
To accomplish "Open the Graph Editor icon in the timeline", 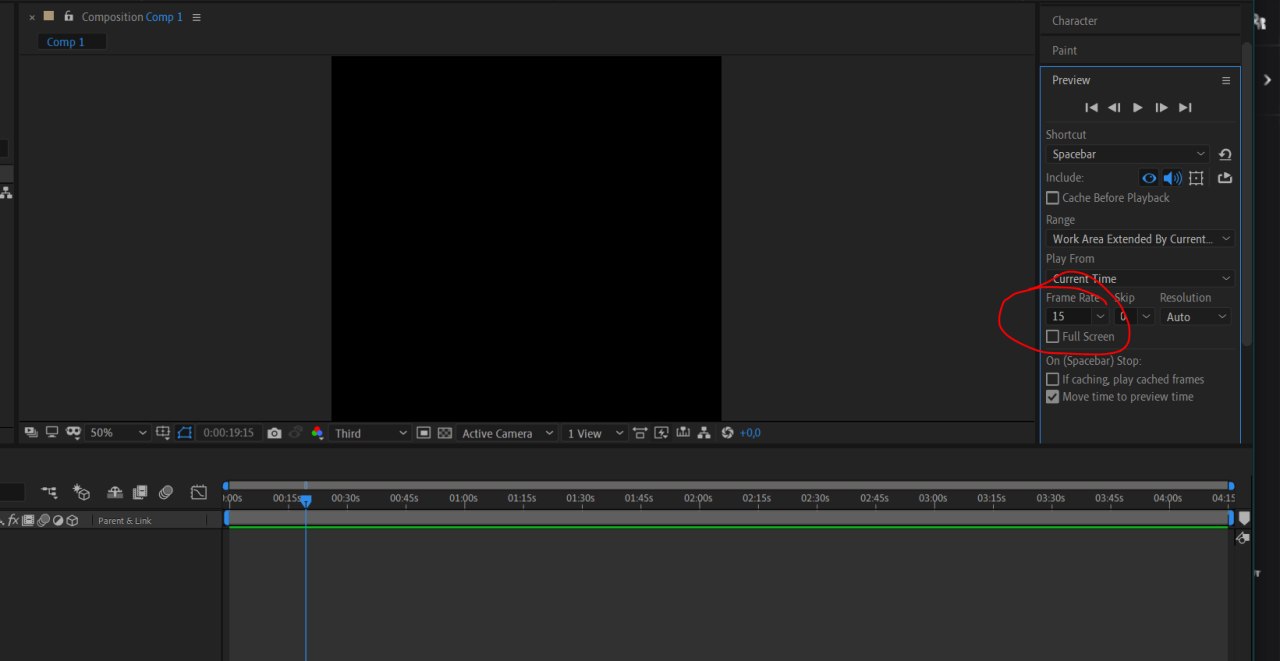I will click(199, 492).
